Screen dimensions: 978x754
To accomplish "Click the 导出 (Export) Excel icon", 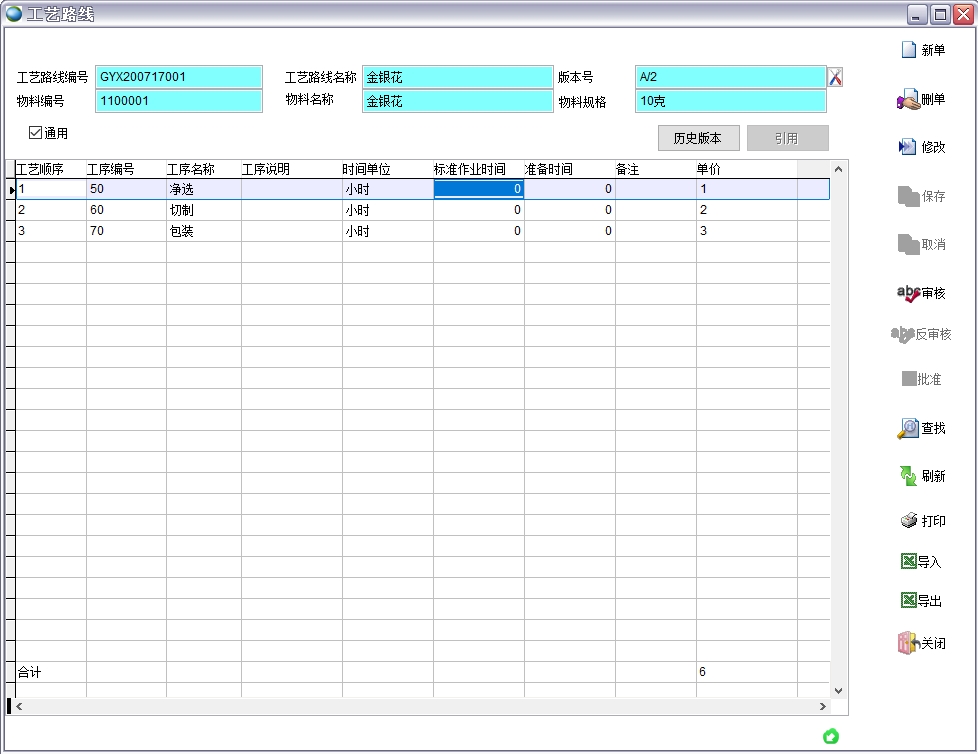I will pos(908,601).
